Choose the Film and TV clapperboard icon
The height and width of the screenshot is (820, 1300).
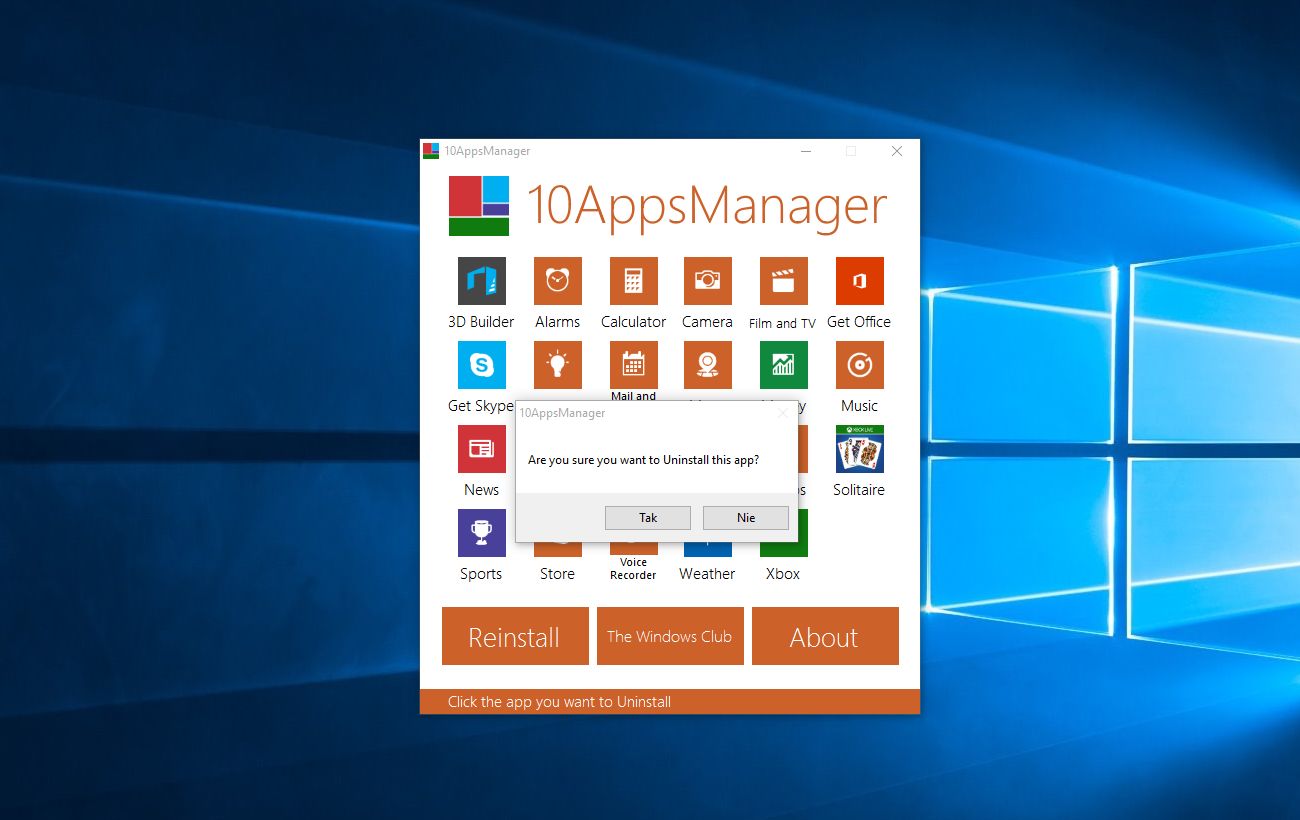pos(783,281)
